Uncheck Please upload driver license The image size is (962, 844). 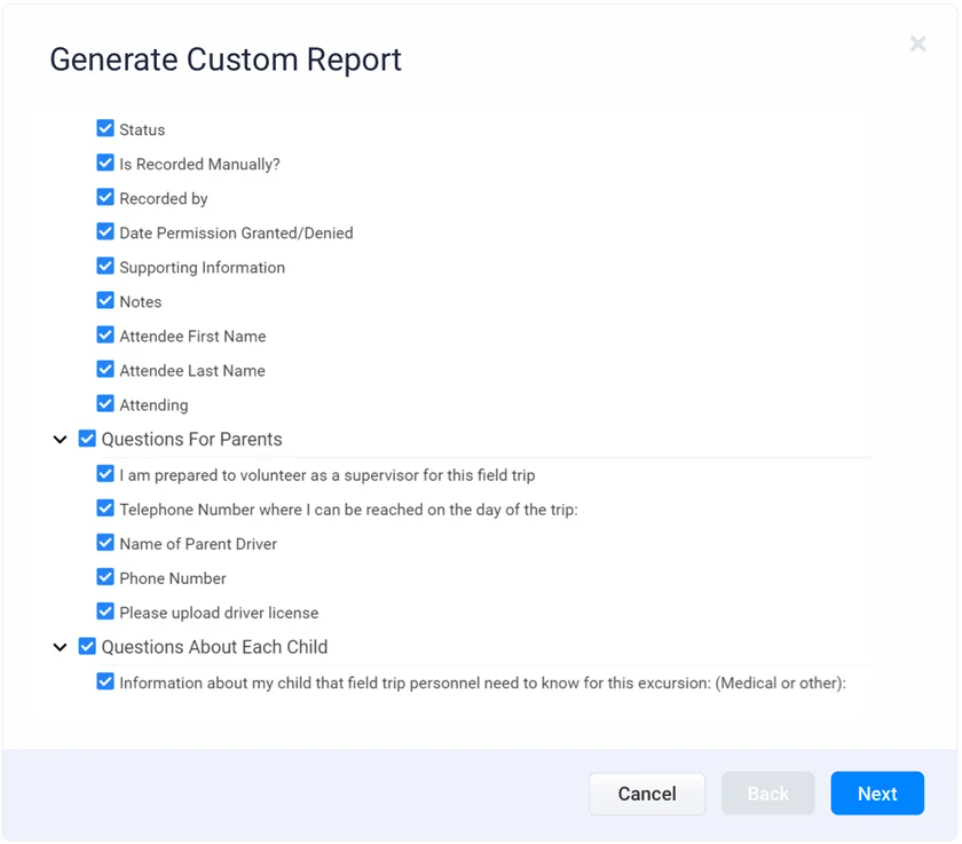(x=105, y=612)
